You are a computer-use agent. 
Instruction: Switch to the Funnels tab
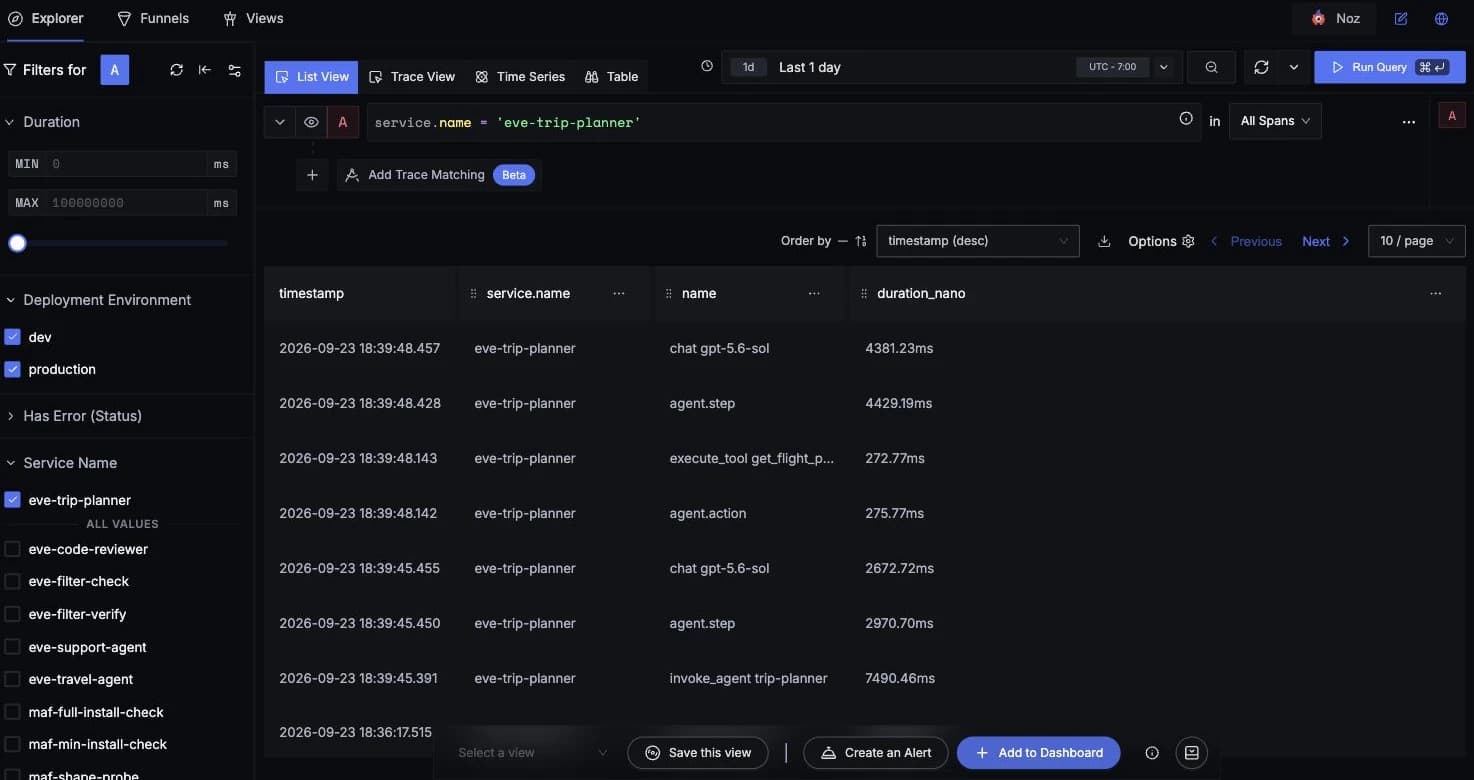(153, 18)
